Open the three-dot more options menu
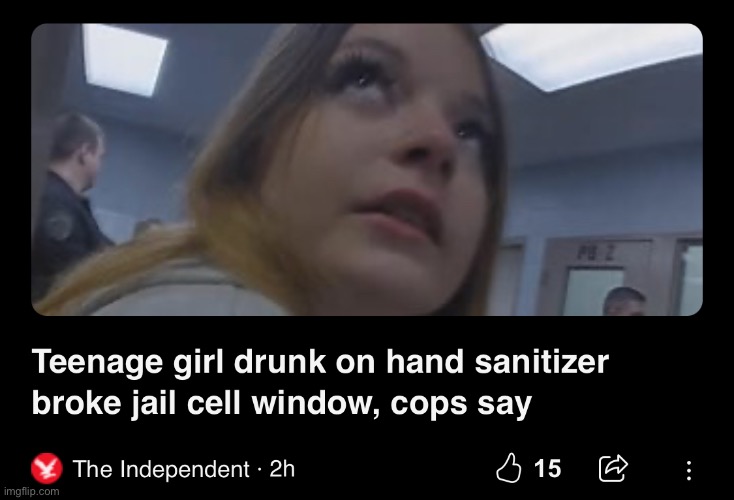 click(689, 471)
